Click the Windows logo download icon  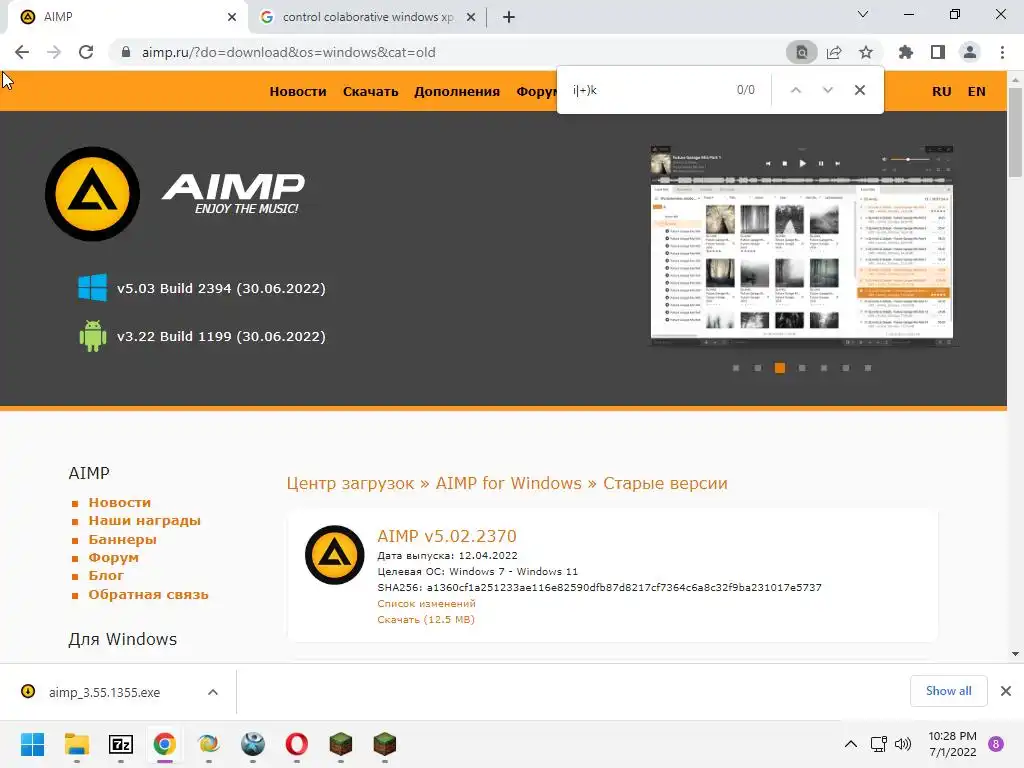pos(92,288)
